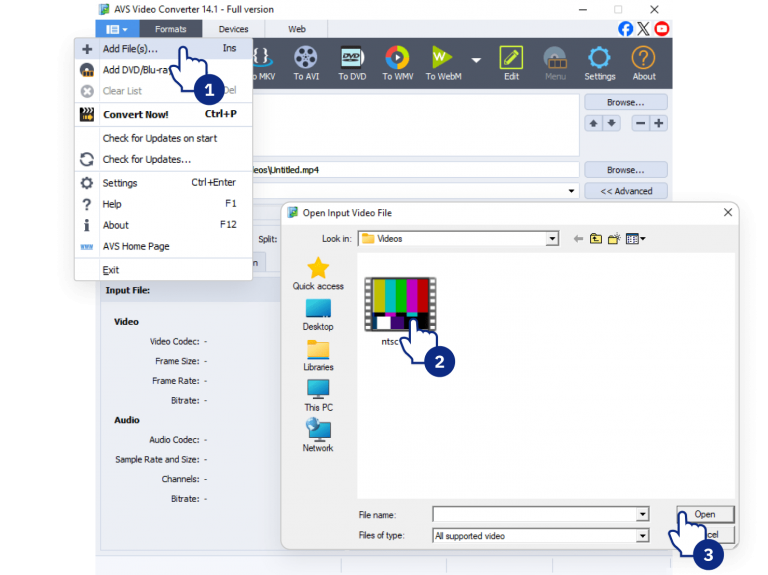Go to Quick access in dialog sidebar
768x575 pixels.
318,274
